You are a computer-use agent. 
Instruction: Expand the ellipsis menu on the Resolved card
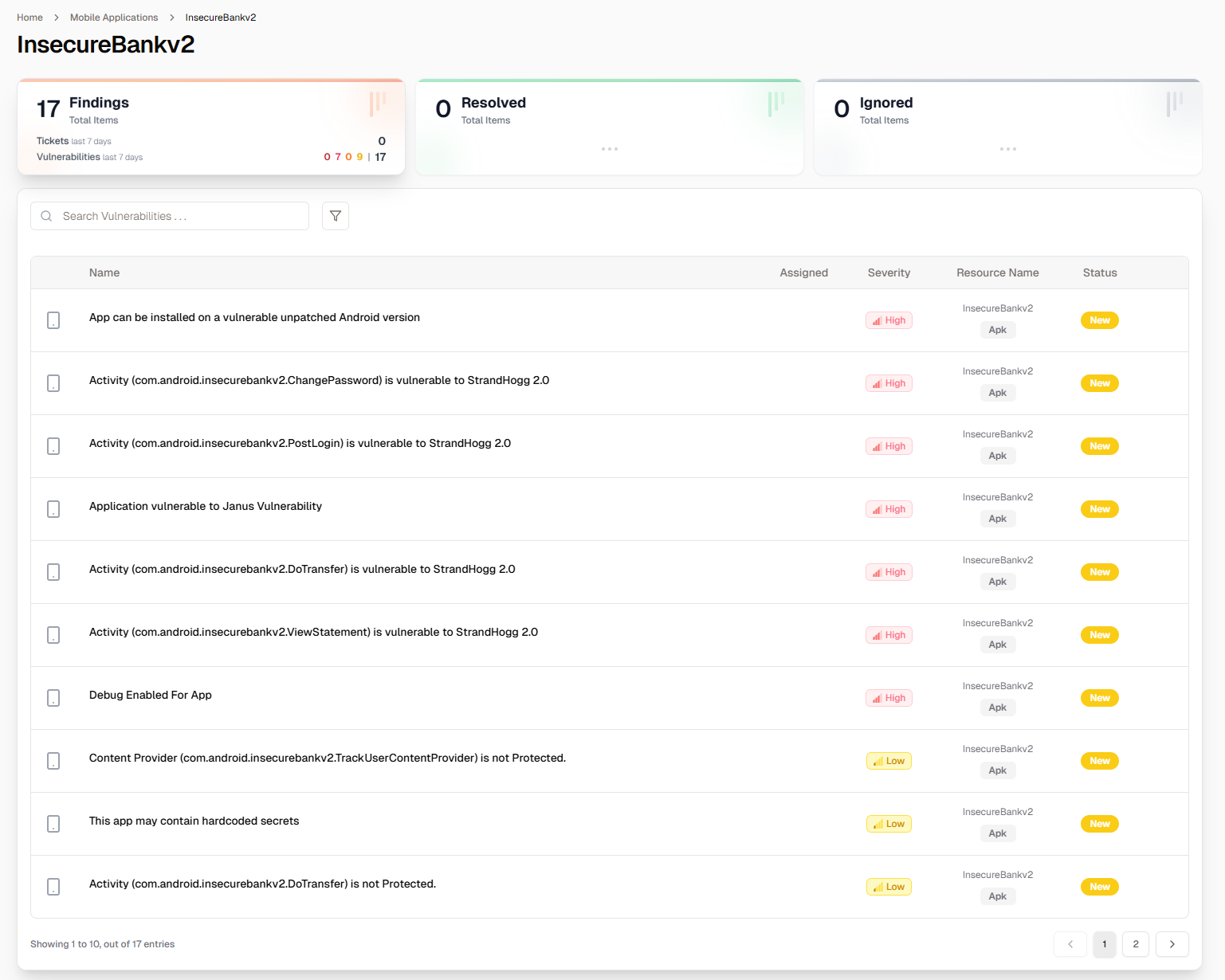(x=609, y=148)
